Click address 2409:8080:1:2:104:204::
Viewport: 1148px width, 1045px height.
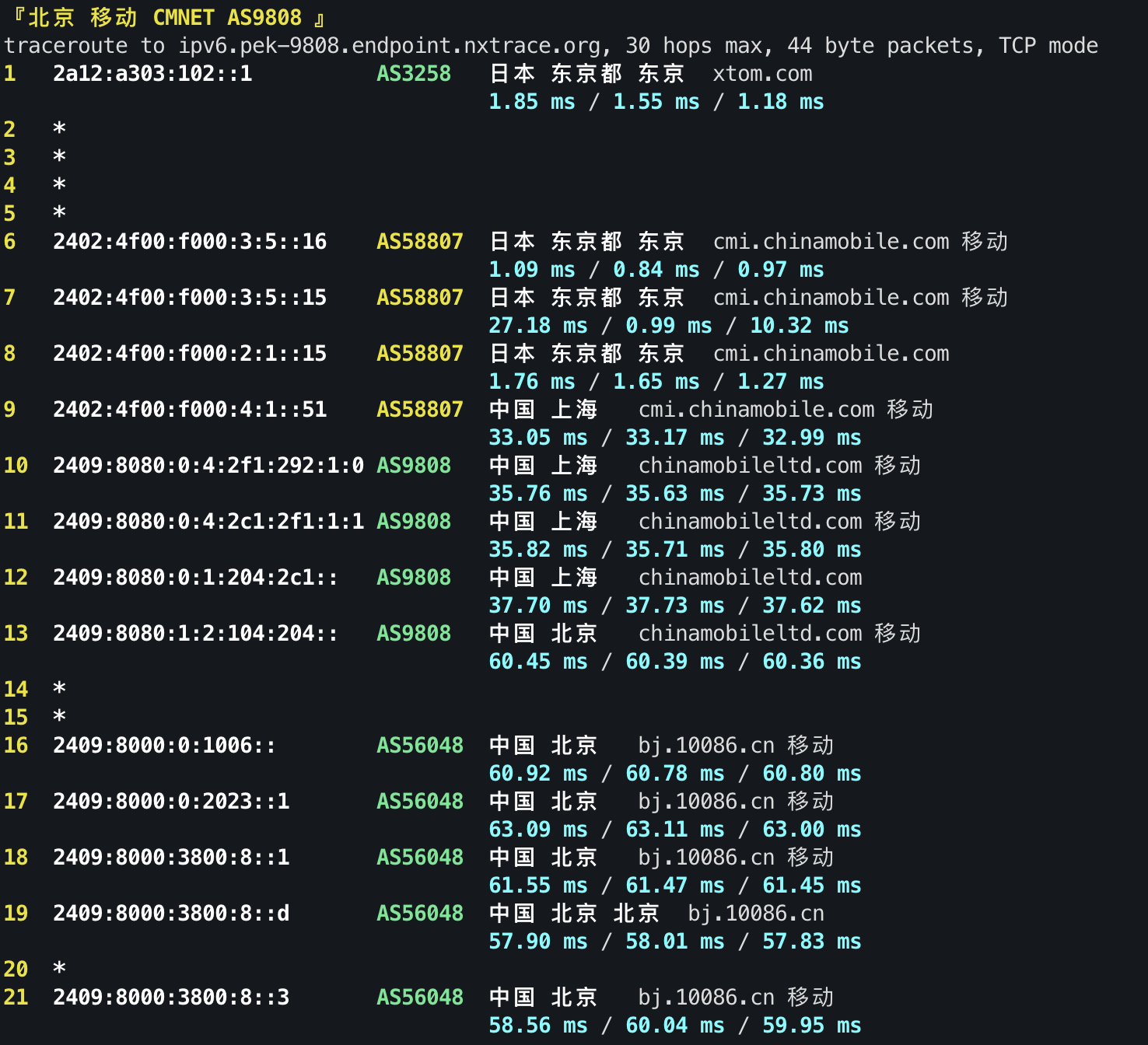pyautogui.click(x=196, y=634)
